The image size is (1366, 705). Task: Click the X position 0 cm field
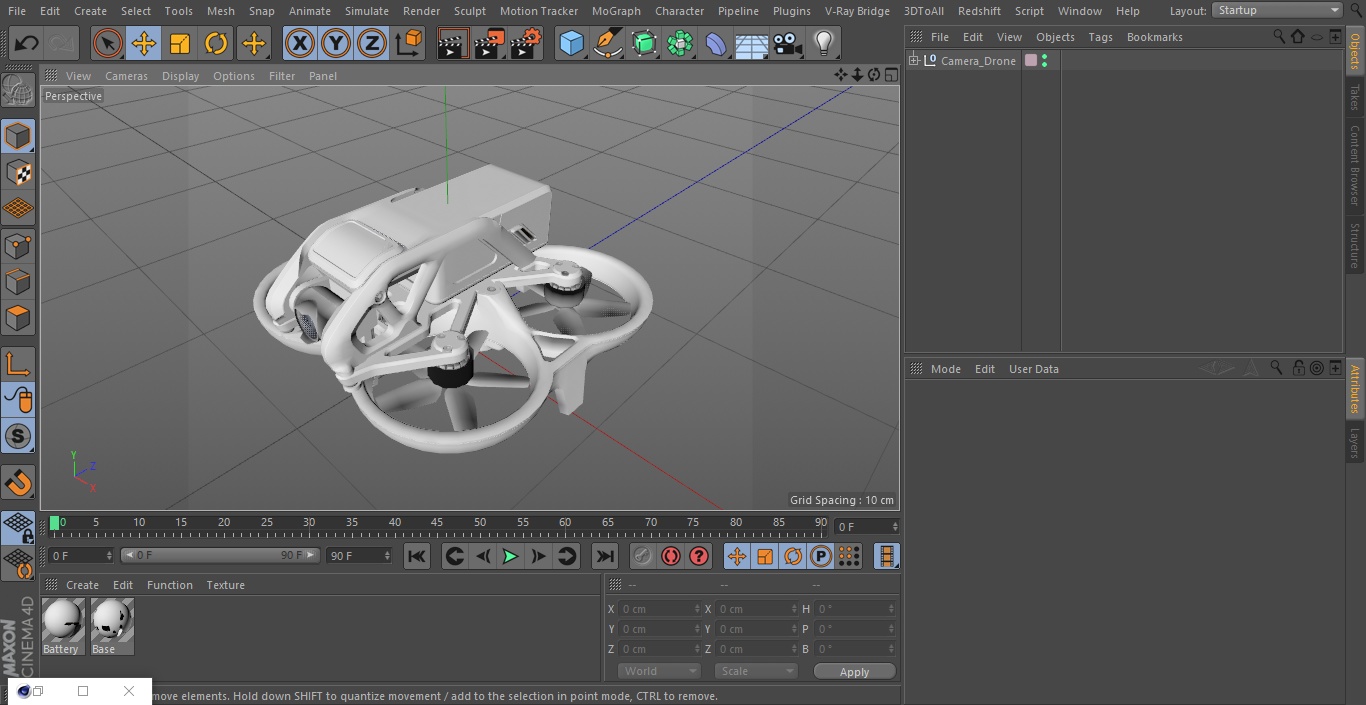(x=659, y=609)
